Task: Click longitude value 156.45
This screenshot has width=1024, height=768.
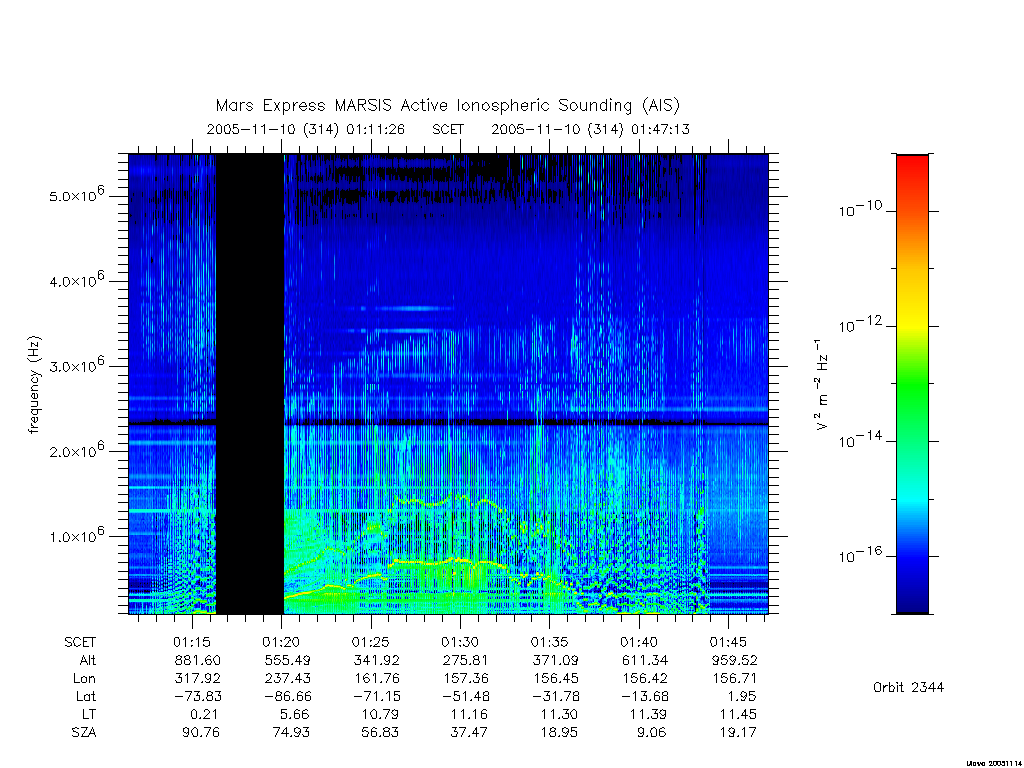Action: [555, 679]
